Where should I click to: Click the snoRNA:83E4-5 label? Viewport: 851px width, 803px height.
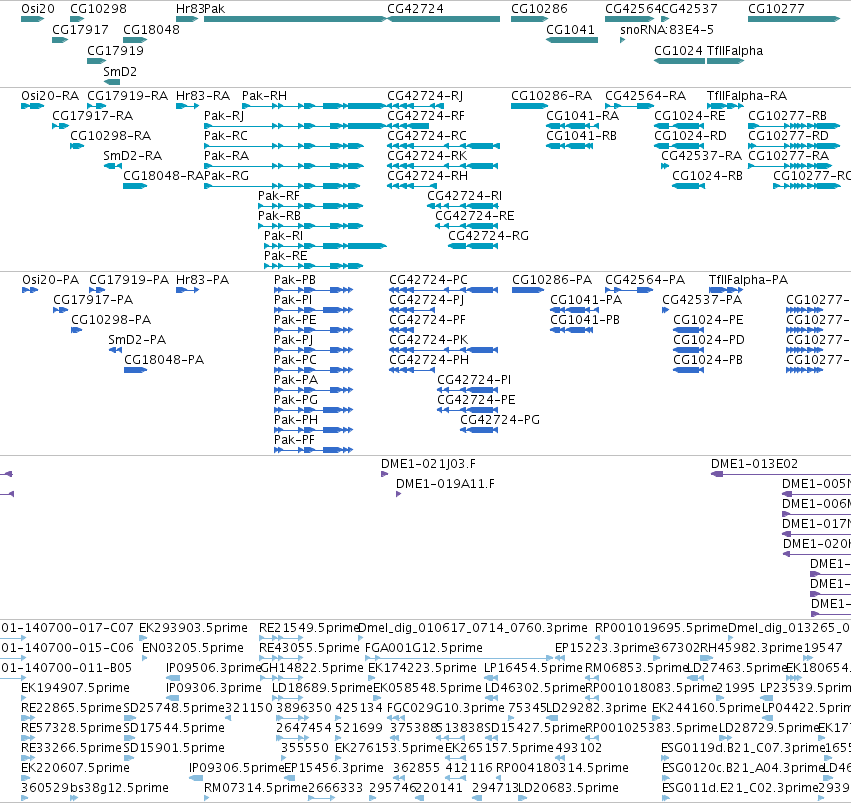click(x=667, y=29)
